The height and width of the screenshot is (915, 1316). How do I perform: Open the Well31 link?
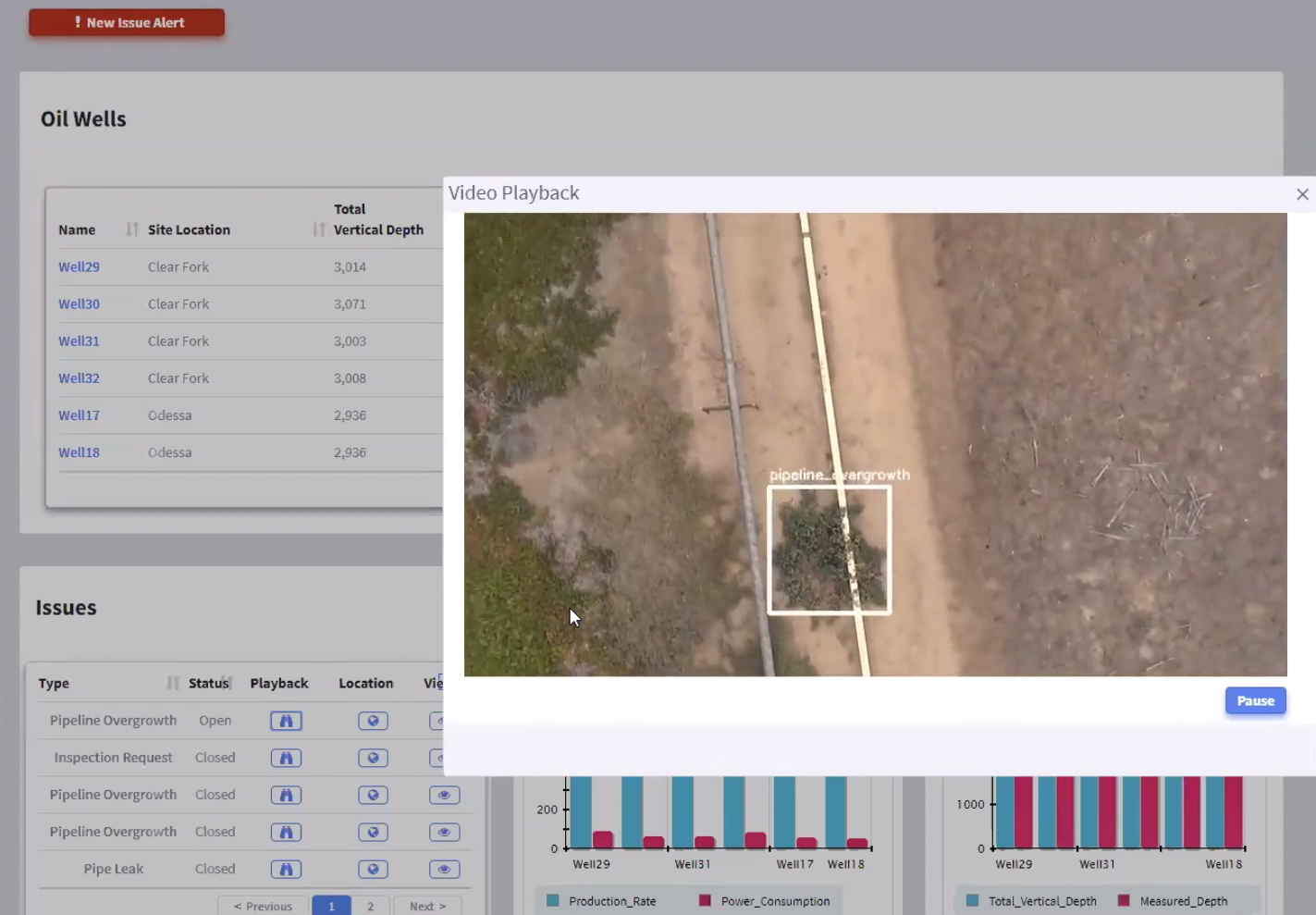pos(79,340)
